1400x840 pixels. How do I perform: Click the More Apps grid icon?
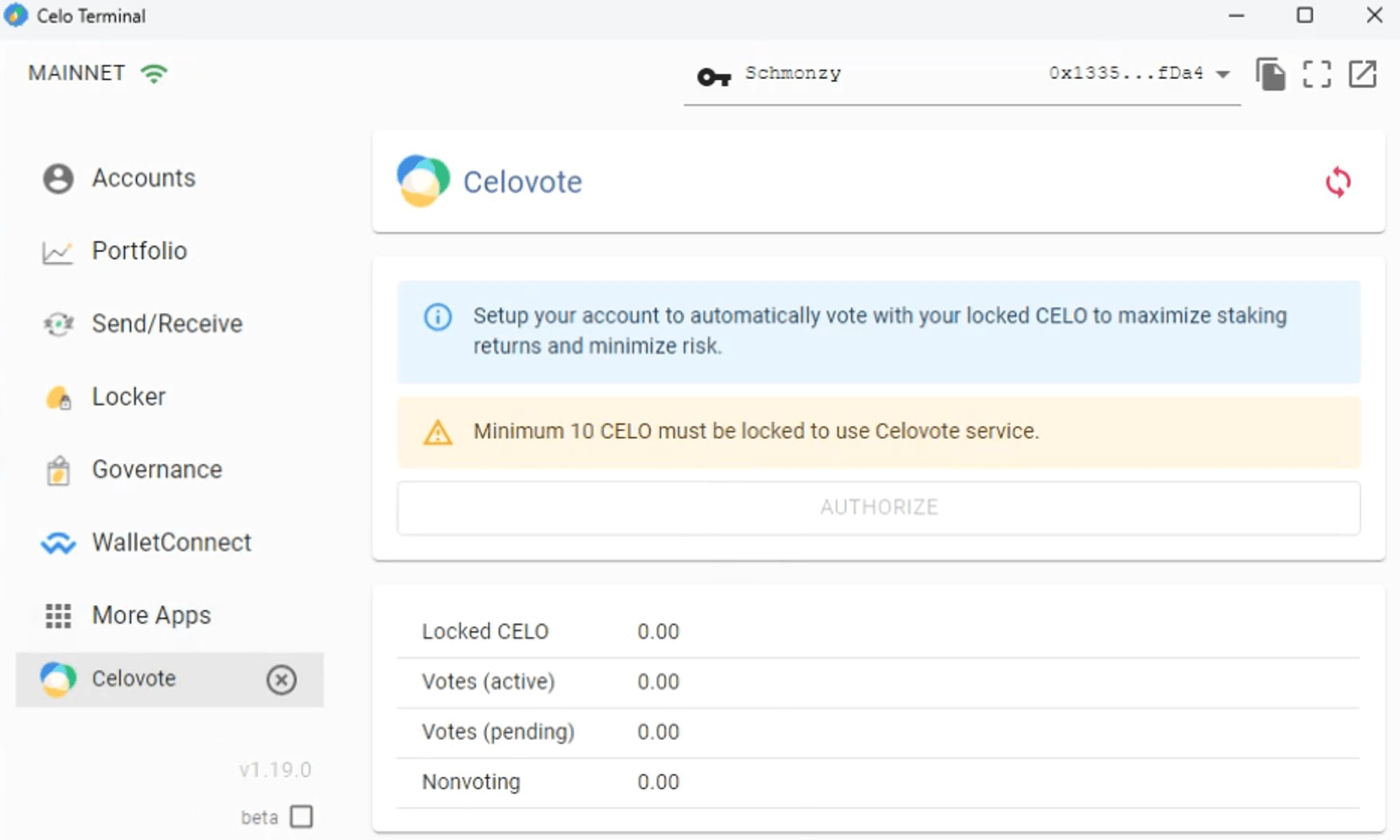coord(58,616)
